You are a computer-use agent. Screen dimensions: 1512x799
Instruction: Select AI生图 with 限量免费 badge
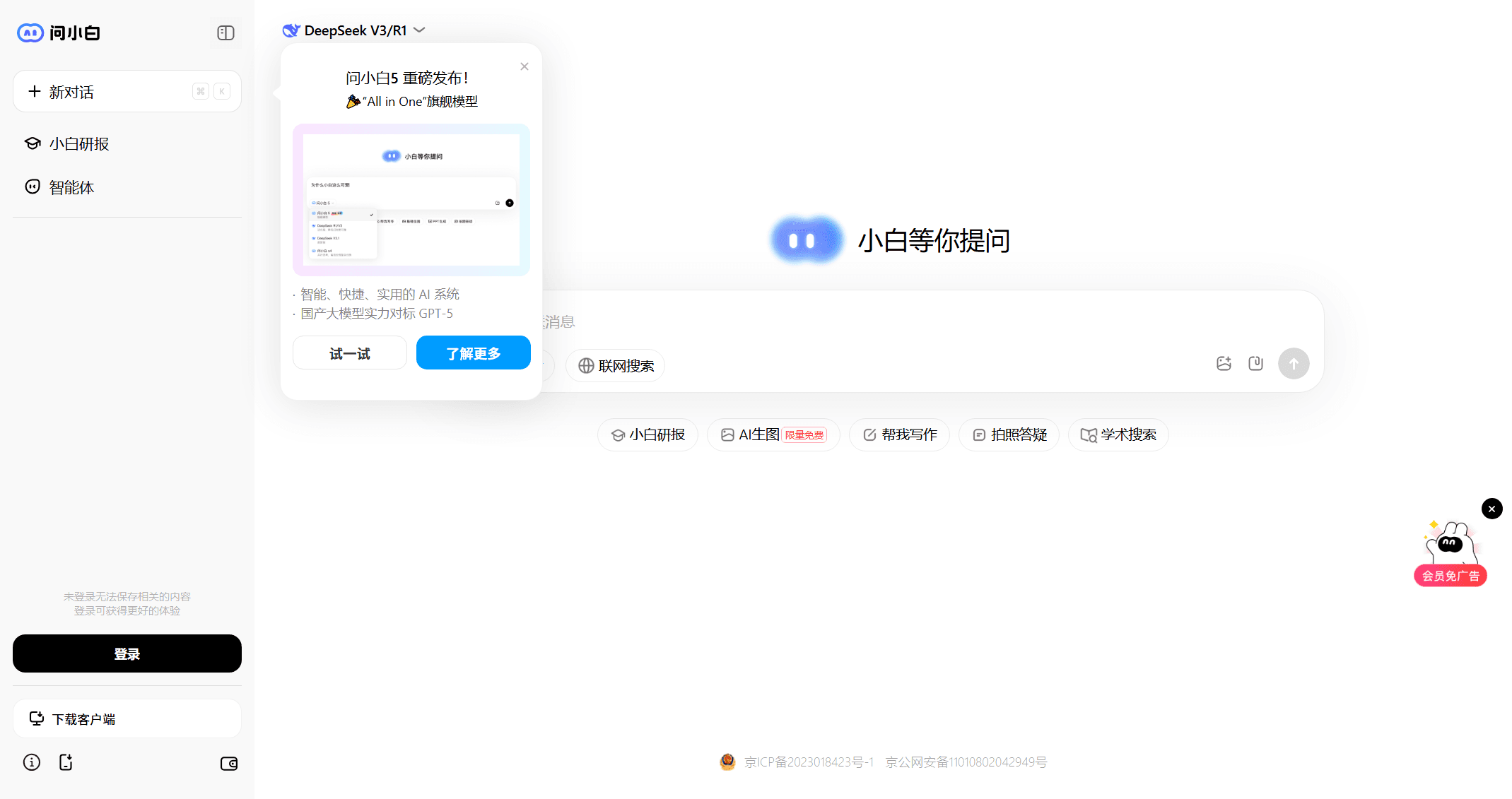coord(773,434)
